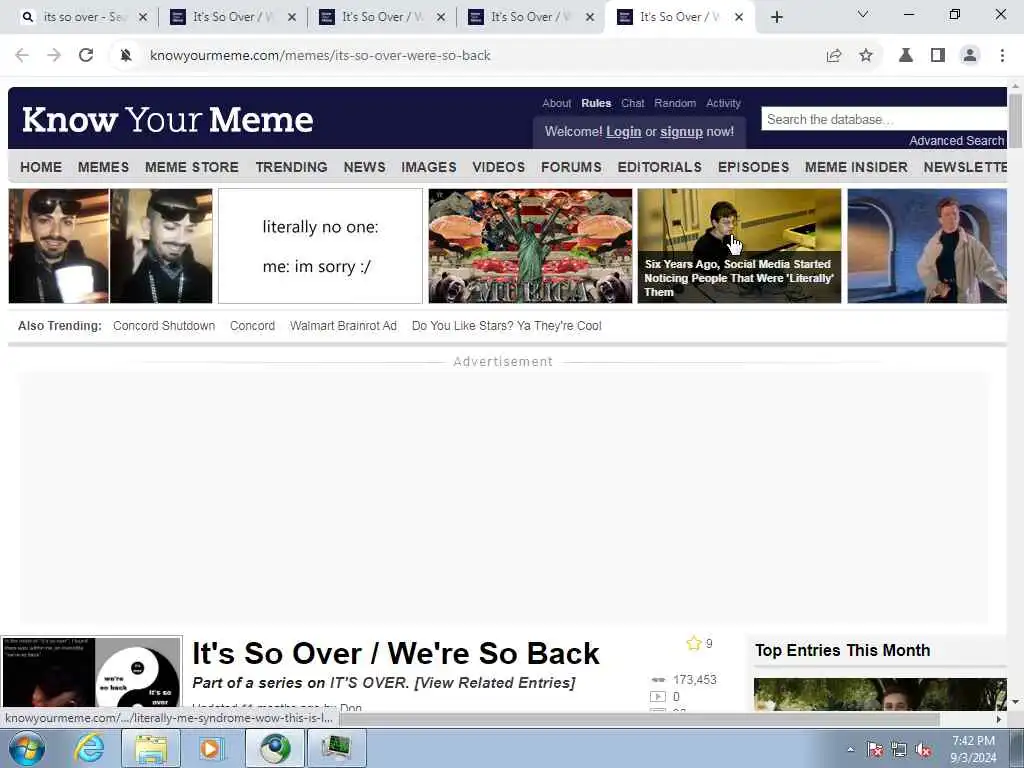The height and width of the screenshot is (768, 1024).
Task: Open the About link
Action: coord(556,103)
